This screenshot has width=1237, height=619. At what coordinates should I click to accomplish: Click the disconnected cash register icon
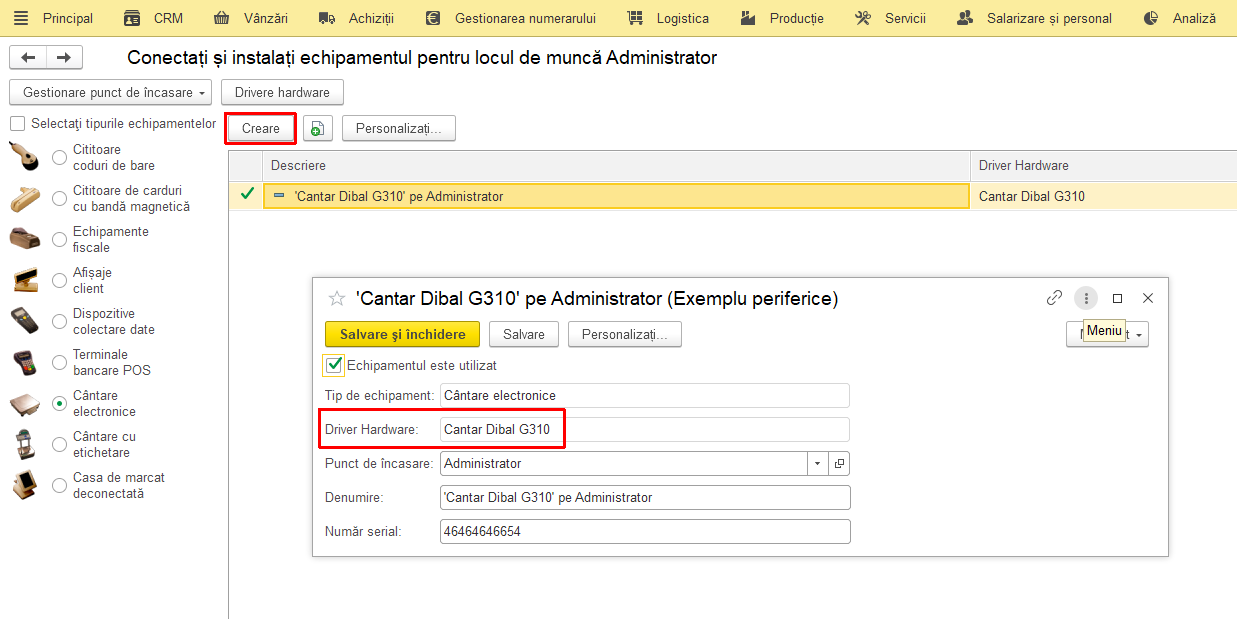(x=24, y=485)
